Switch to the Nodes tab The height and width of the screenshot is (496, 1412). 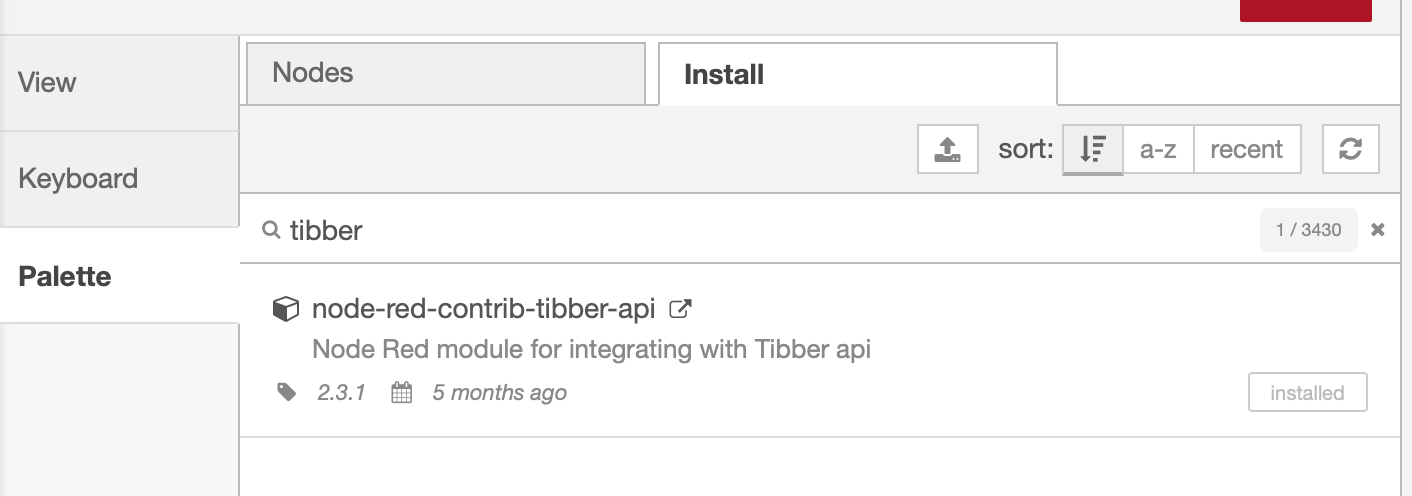tap(445, 73)
